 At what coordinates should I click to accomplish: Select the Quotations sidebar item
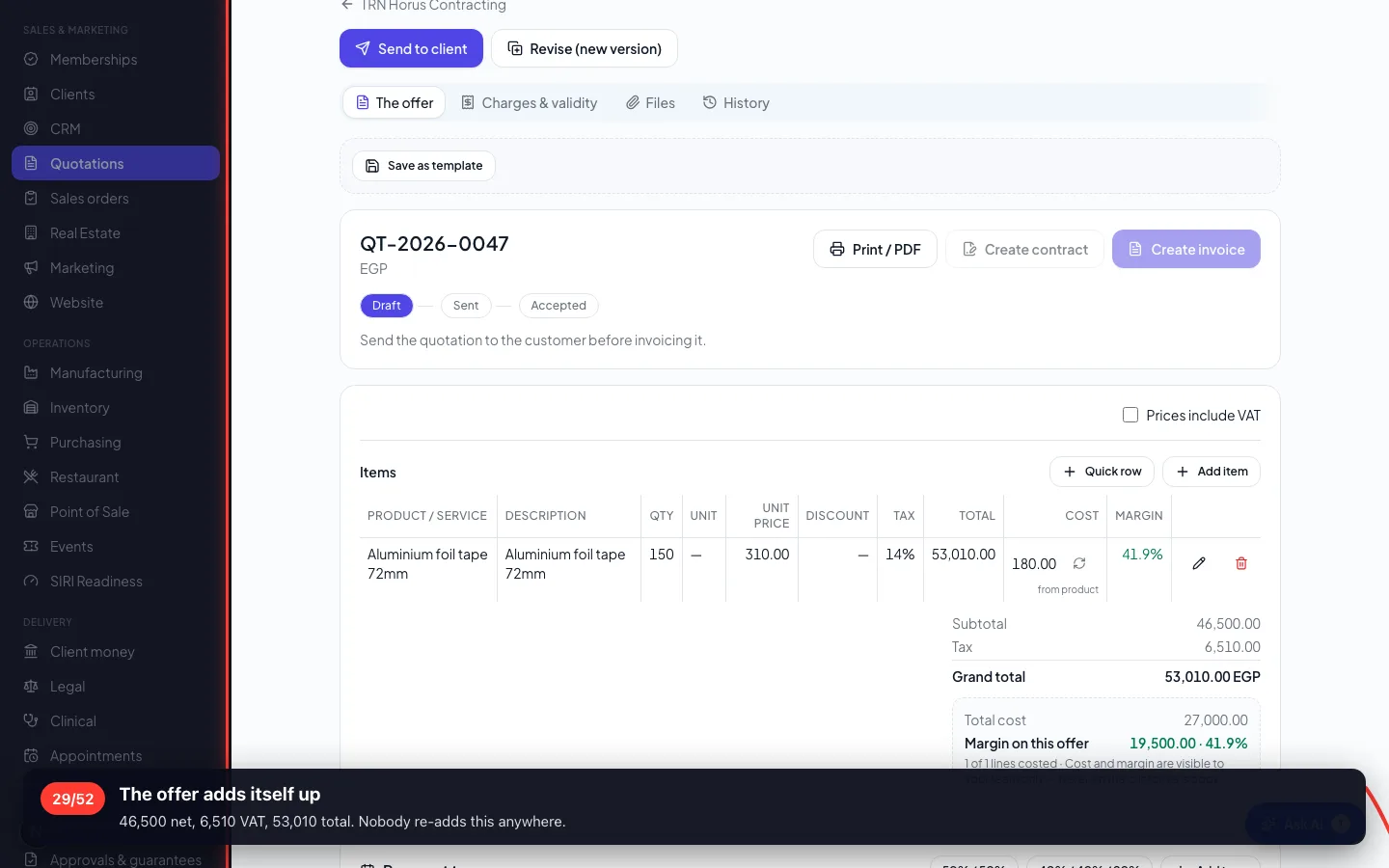116,163
